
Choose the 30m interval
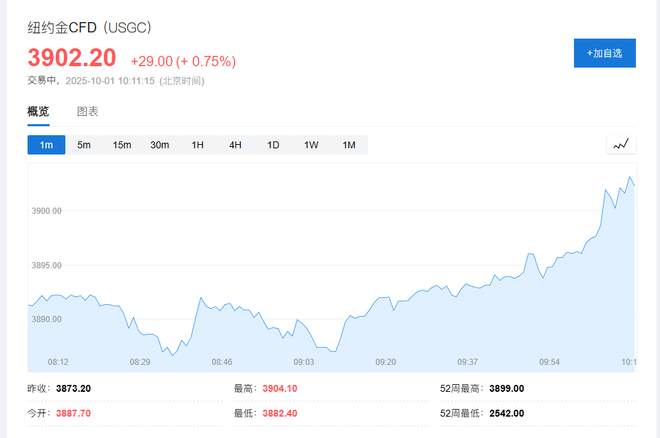(160, 145)
